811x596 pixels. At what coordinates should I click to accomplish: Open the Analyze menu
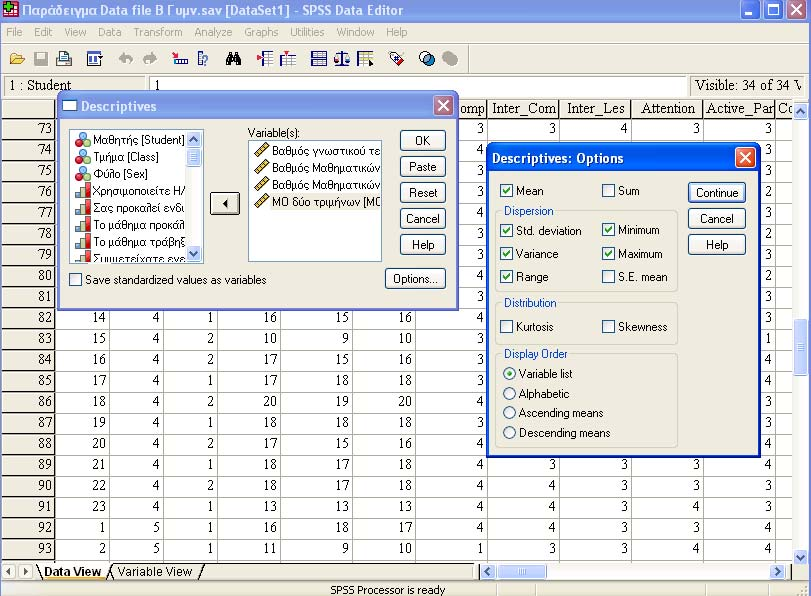(213, 32)
